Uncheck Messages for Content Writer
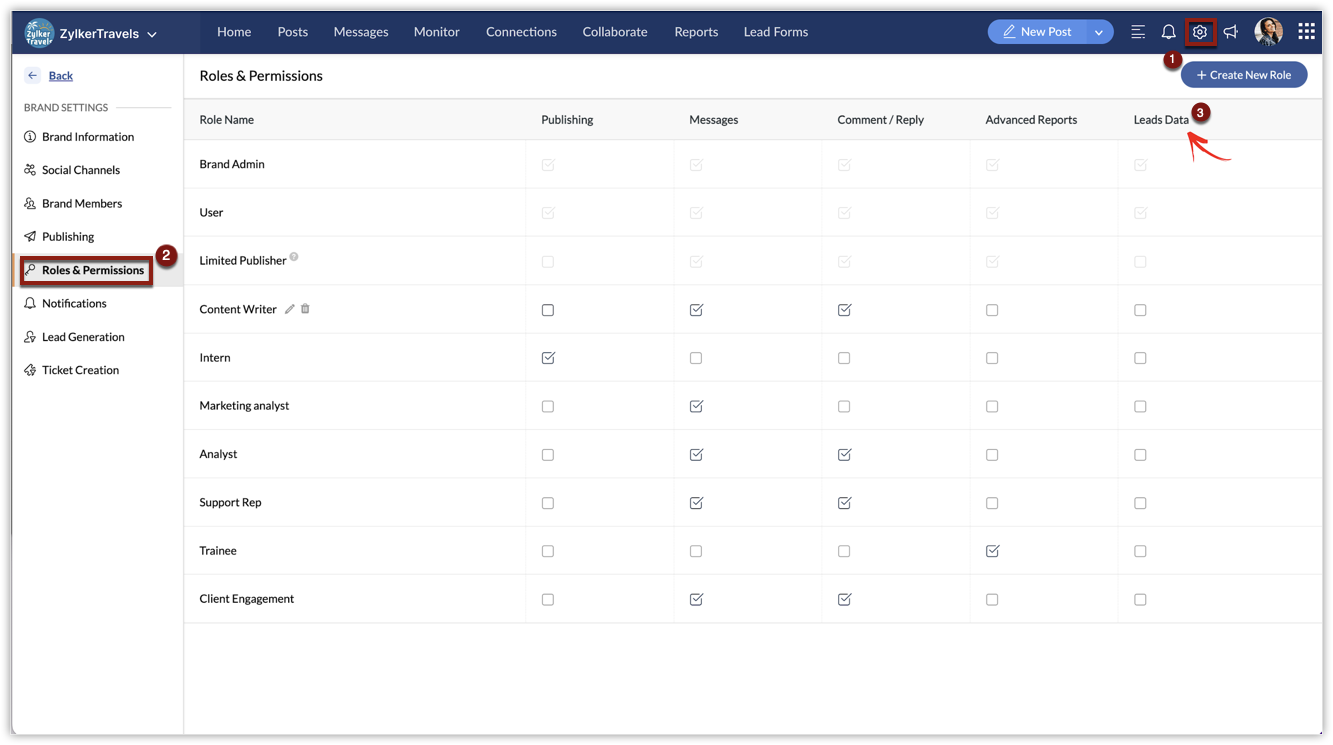Viewport: 1333px width, 745px height. pos(696,310)
